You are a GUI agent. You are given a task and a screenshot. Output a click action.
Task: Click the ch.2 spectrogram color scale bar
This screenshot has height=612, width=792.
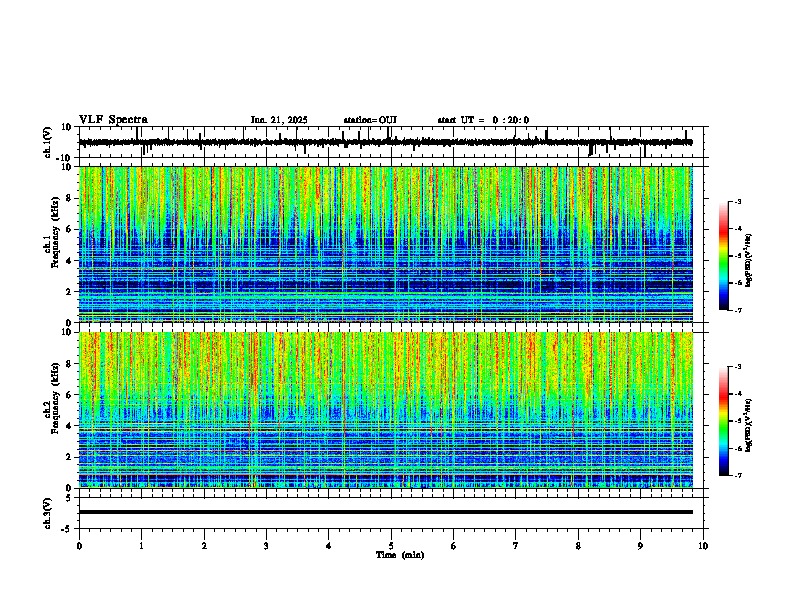click(x=724, y=421)
